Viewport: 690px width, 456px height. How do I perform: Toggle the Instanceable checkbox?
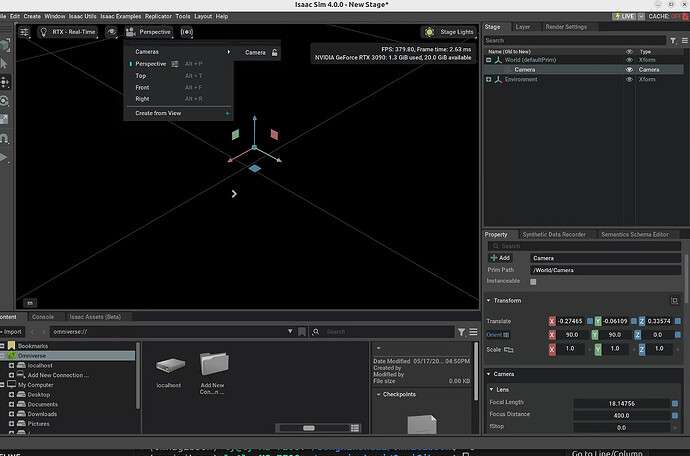point(533,282)
